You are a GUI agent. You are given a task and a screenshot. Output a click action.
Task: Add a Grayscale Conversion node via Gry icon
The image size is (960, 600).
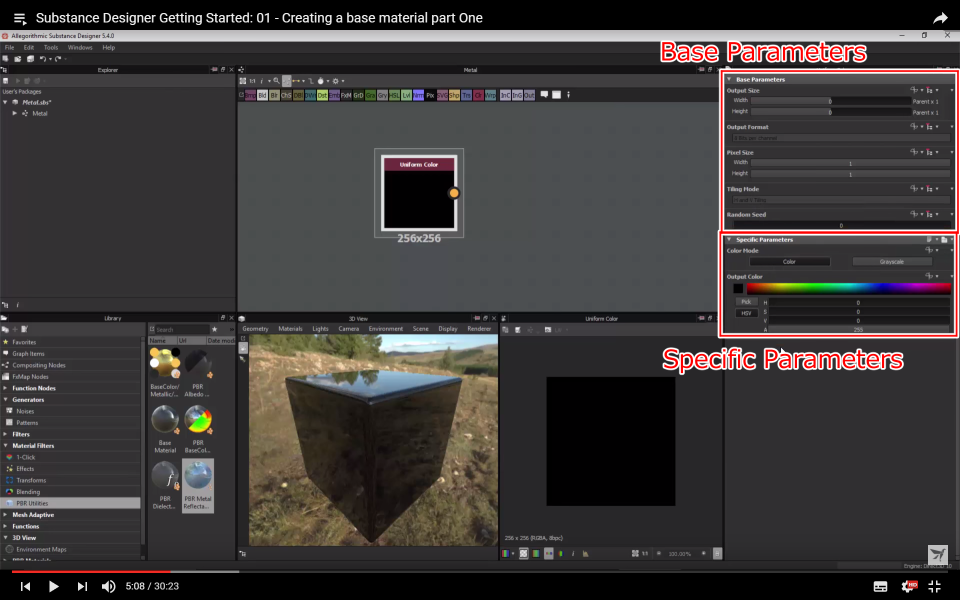coord(382,96)
